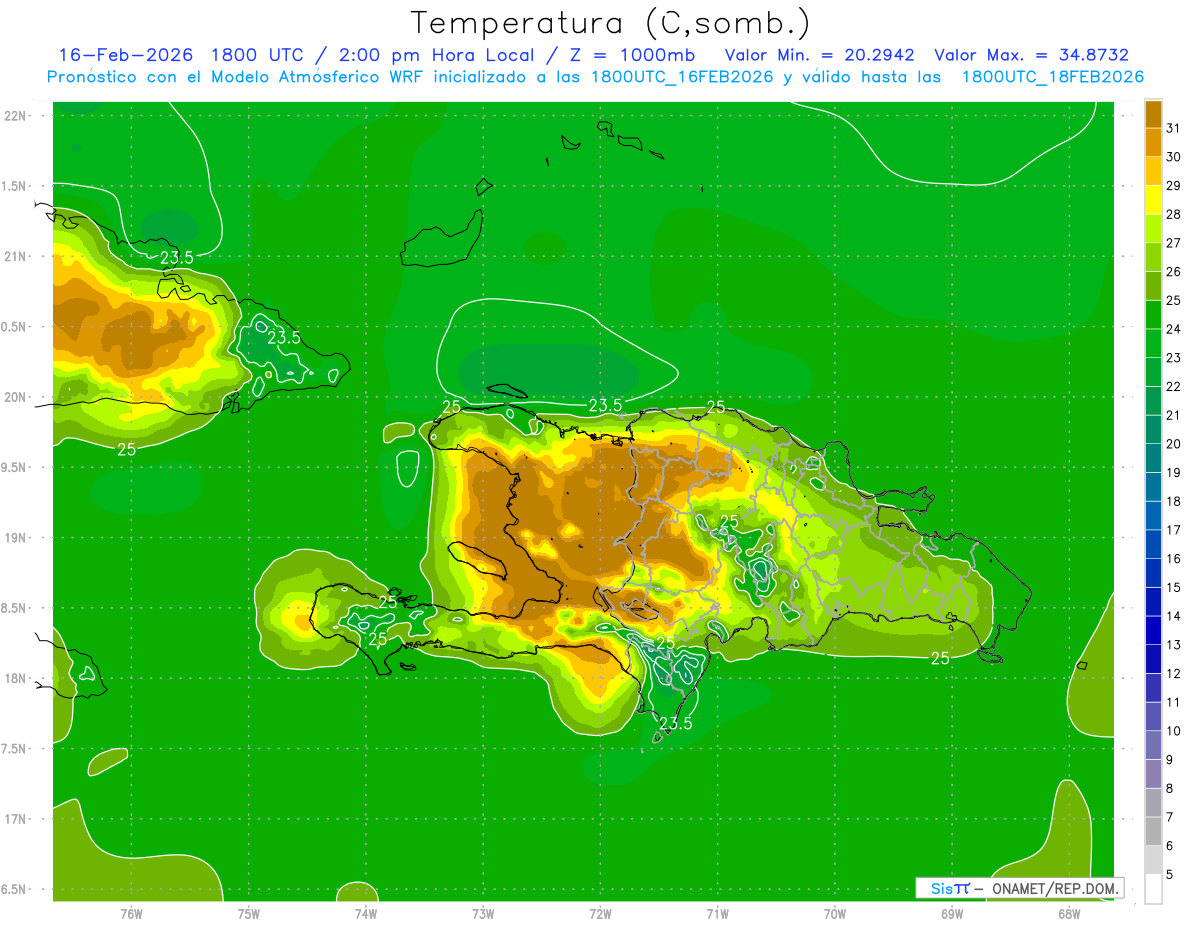Screen dimensions: 1200x927
Task: Select the amber legend swatch between 29 and 30
Action: [x=1153, y=171]
